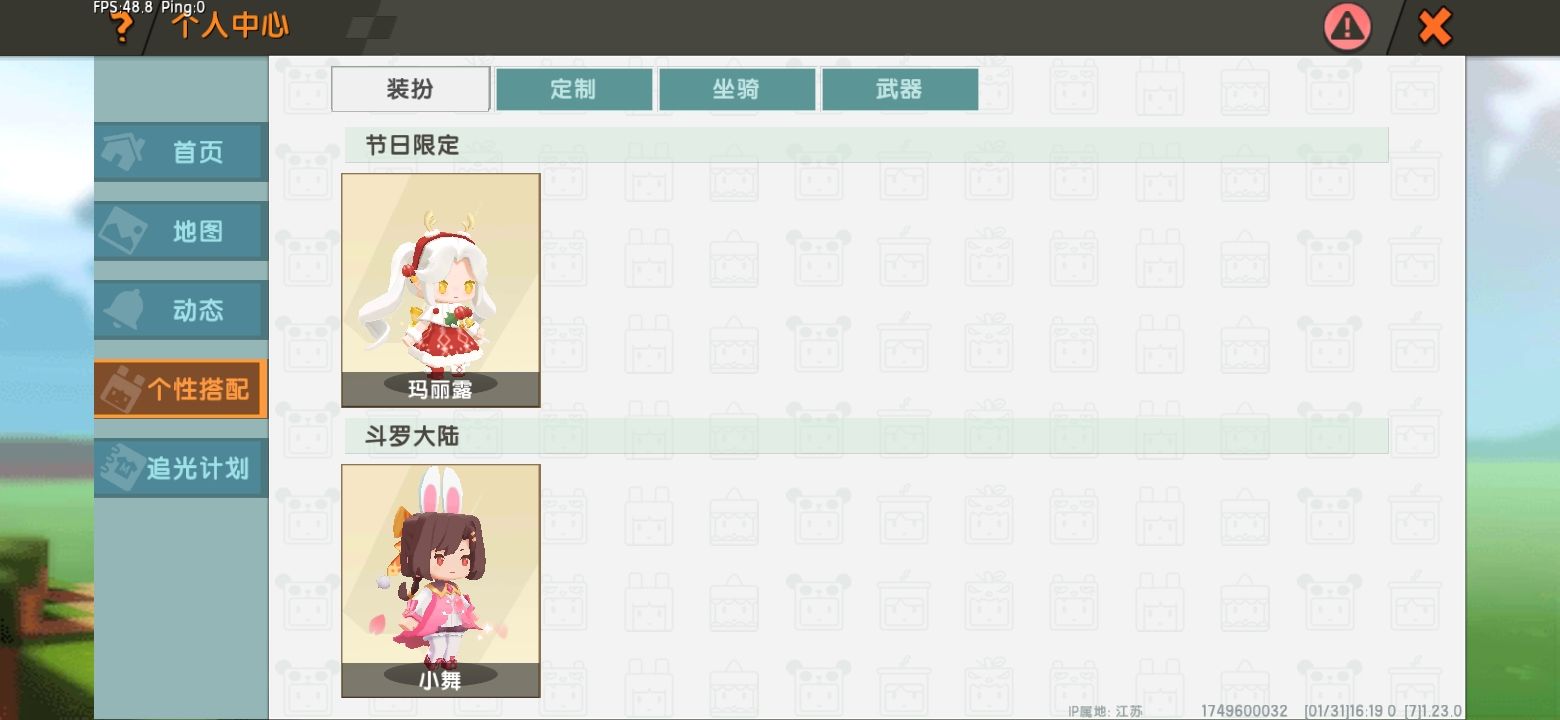Open the 动态 sidebar section
Viewport: 1560px width, 720px height.
[181, 310]
